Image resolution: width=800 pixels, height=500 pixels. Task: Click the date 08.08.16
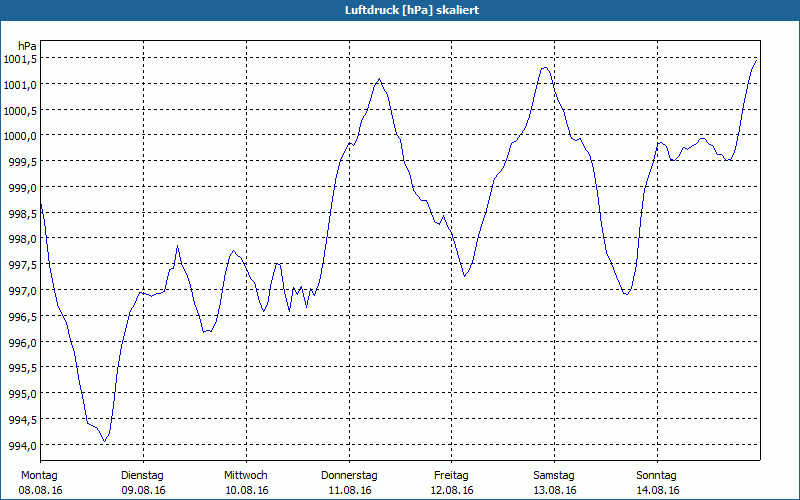point(40,491)
